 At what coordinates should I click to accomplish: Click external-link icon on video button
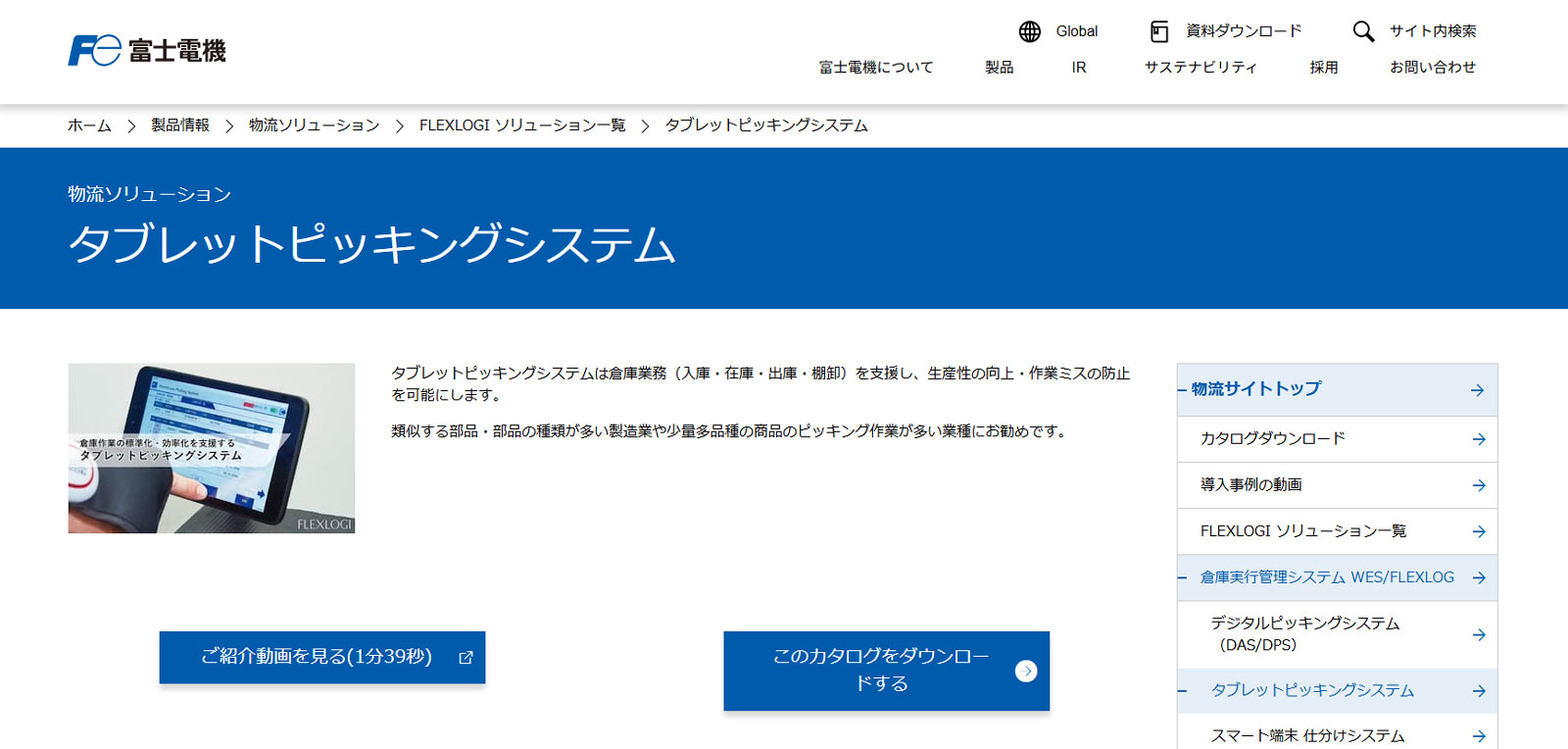(465, 658)
